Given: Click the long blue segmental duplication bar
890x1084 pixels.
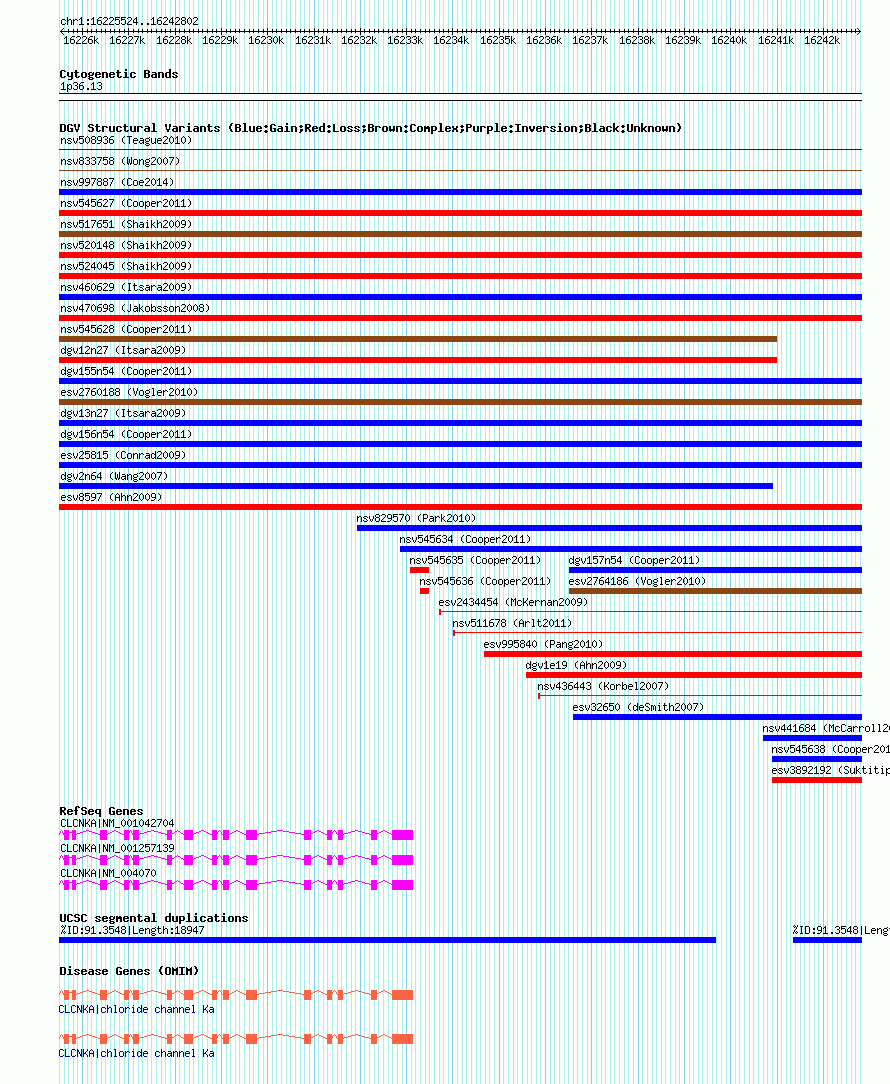Looking at the screenshot, I should point(387,940).
